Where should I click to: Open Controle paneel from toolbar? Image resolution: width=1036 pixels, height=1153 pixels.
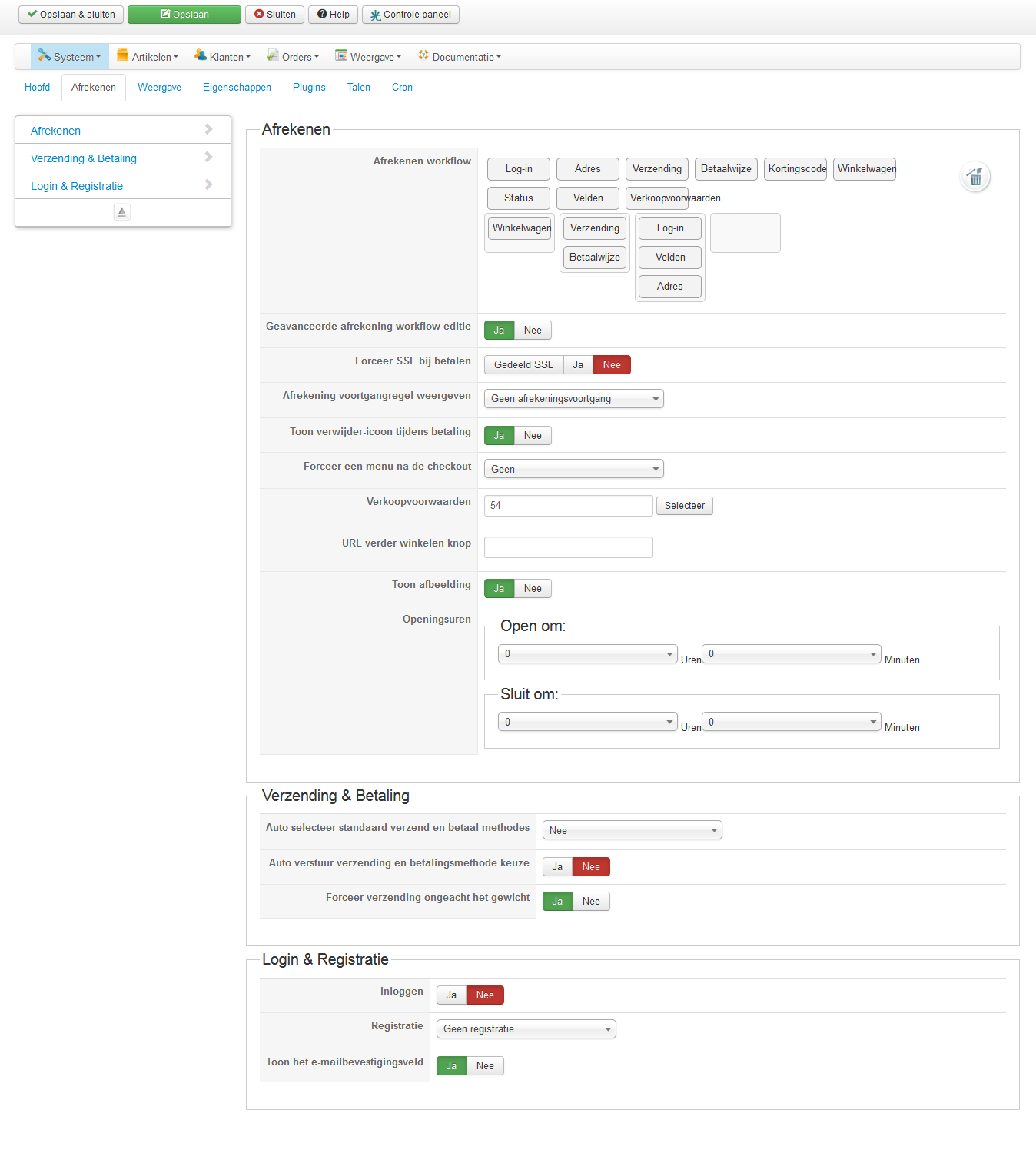[x=410, y=15]
